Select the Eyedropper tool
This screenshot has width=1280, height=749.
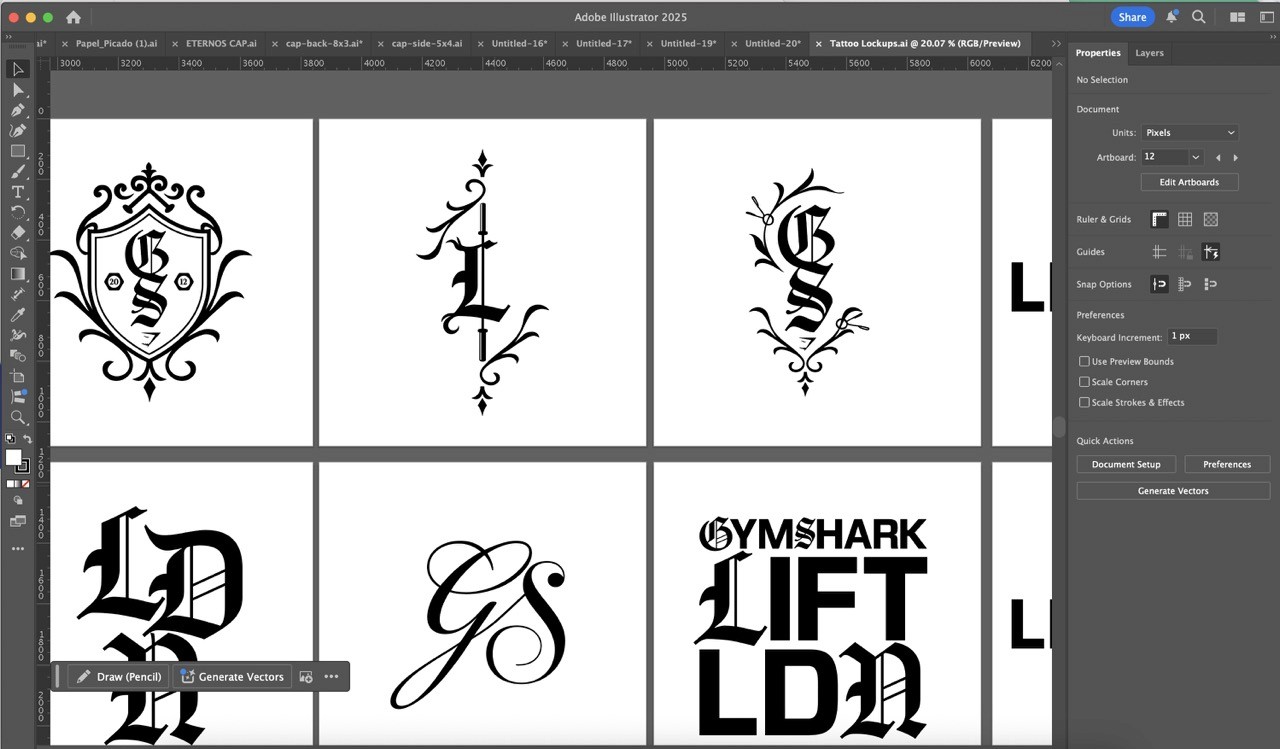click(x=18, y=315)
